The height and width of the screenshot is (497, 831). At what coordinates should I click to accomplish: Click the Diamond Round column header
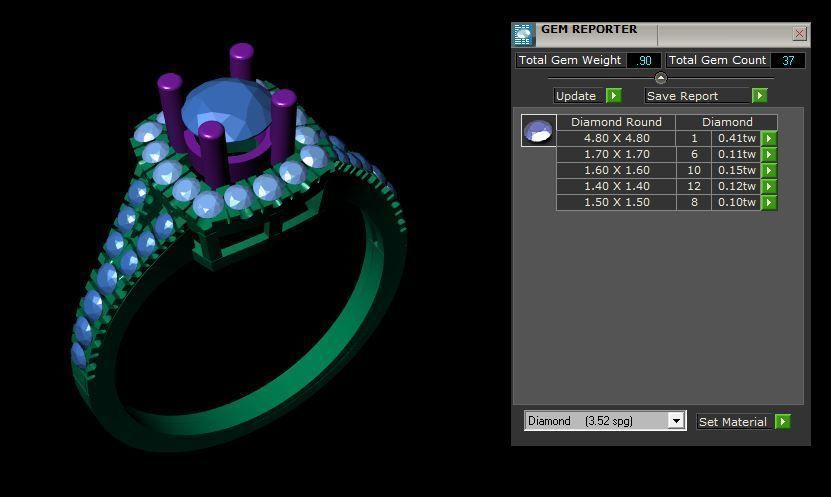click(616, 122)
